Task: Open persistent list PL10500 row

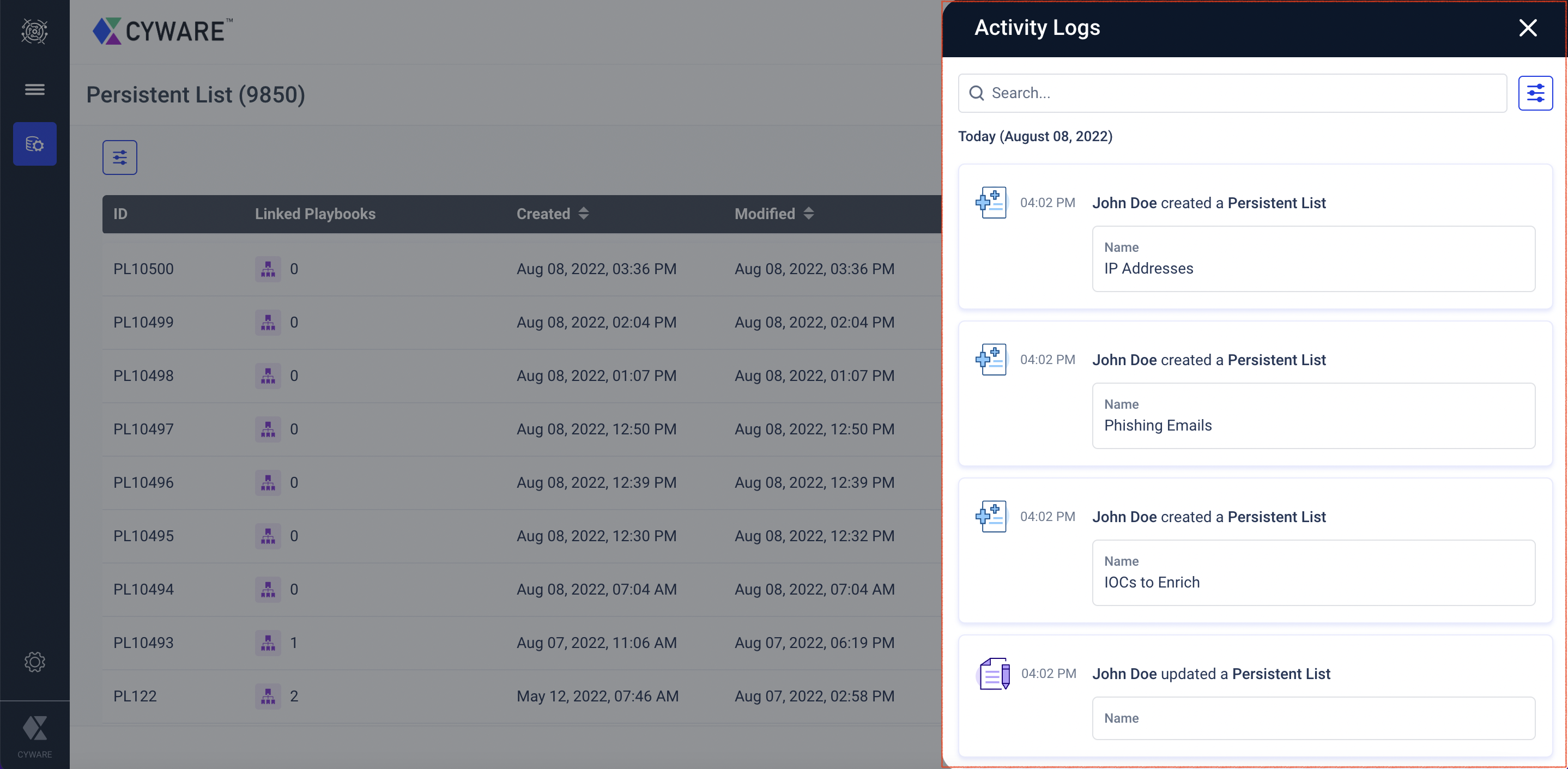Action: pyautogui.click(x=143, y=269)
